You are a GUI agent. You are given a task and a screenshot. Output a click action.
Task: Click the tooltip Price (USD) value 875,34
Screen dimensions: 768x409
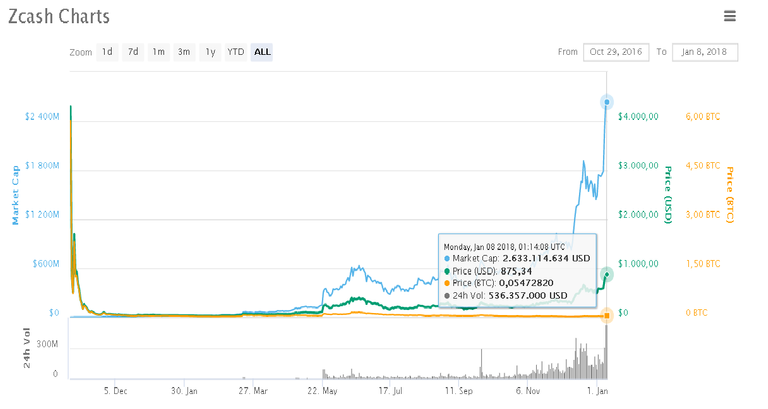tap(516, 271)
